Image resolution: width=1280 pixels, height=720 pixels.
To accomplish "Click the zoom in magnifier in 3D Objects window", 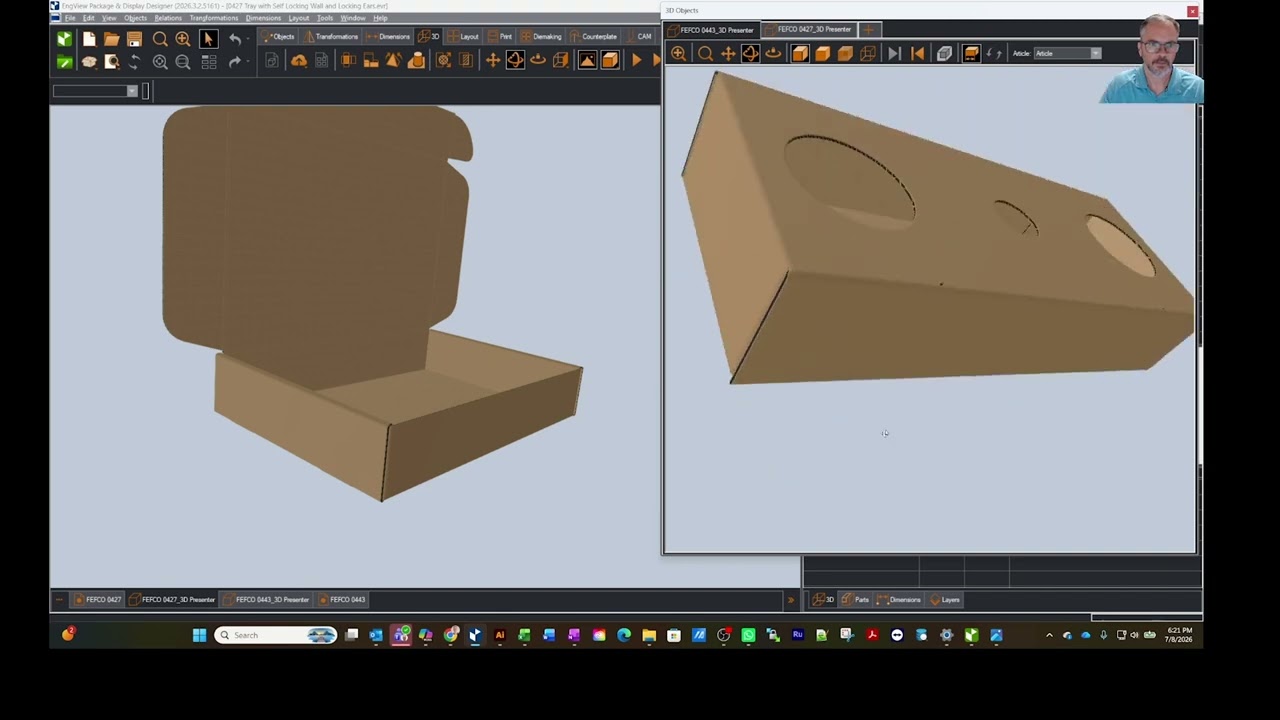I will pos(679,54).
